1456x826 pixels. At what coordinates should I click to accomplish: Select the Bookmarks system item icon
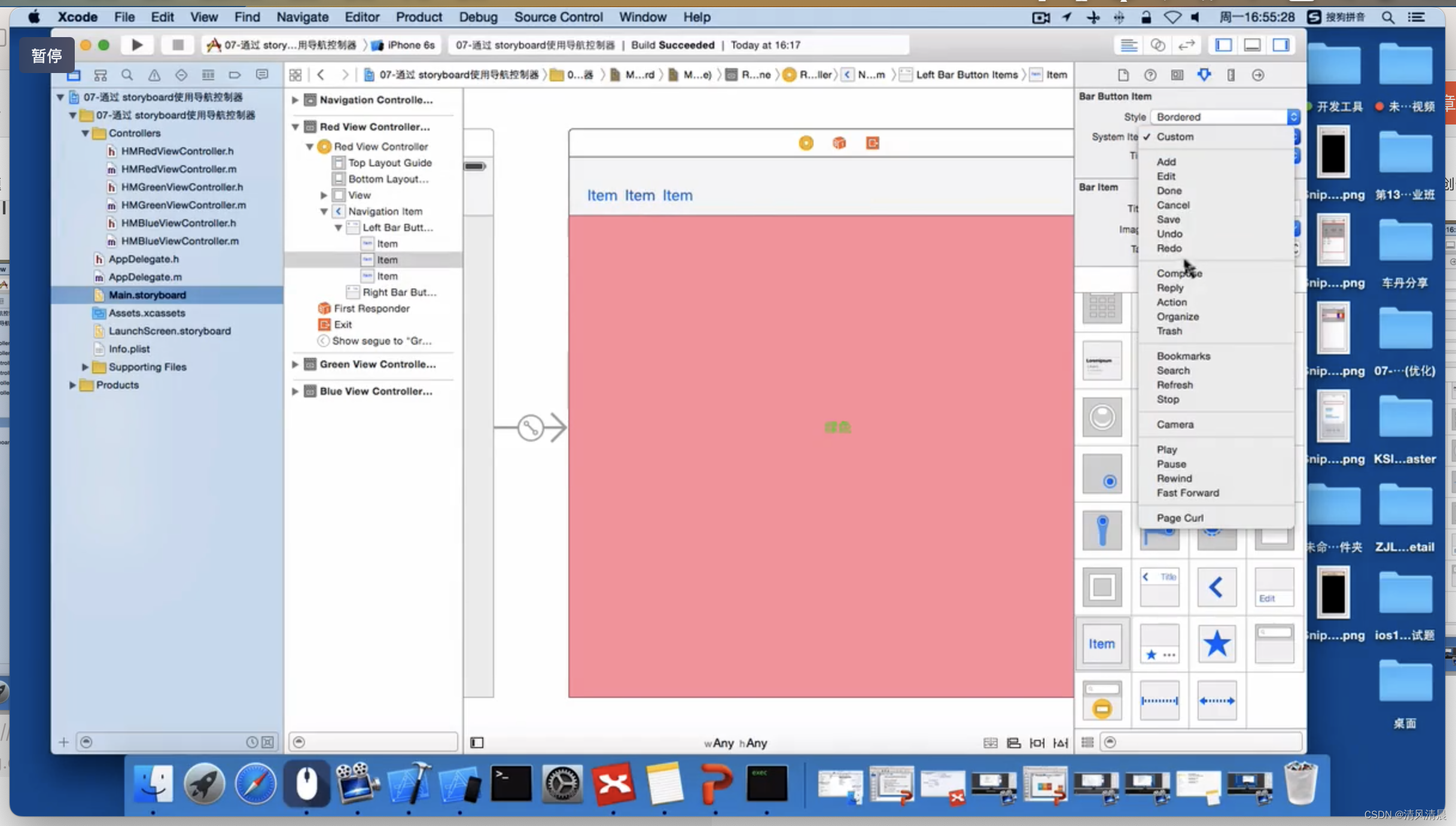pos(1183,355)
